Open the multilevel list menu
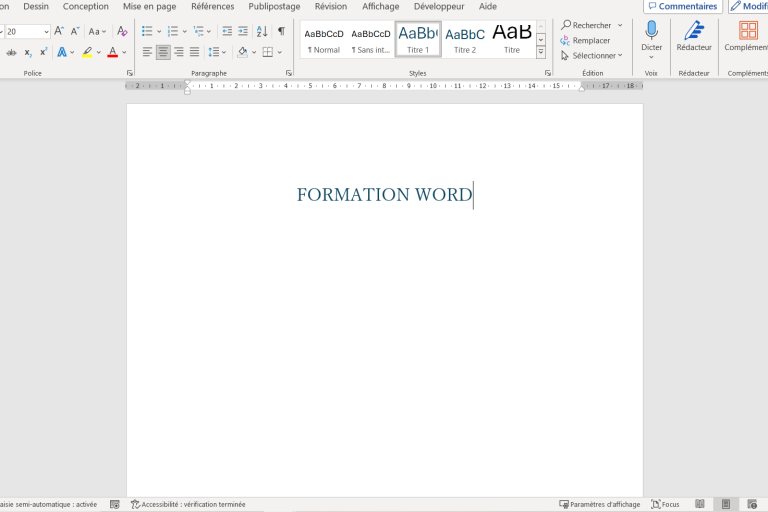Viewport: 768px width, 512px height. pos(202,31)
